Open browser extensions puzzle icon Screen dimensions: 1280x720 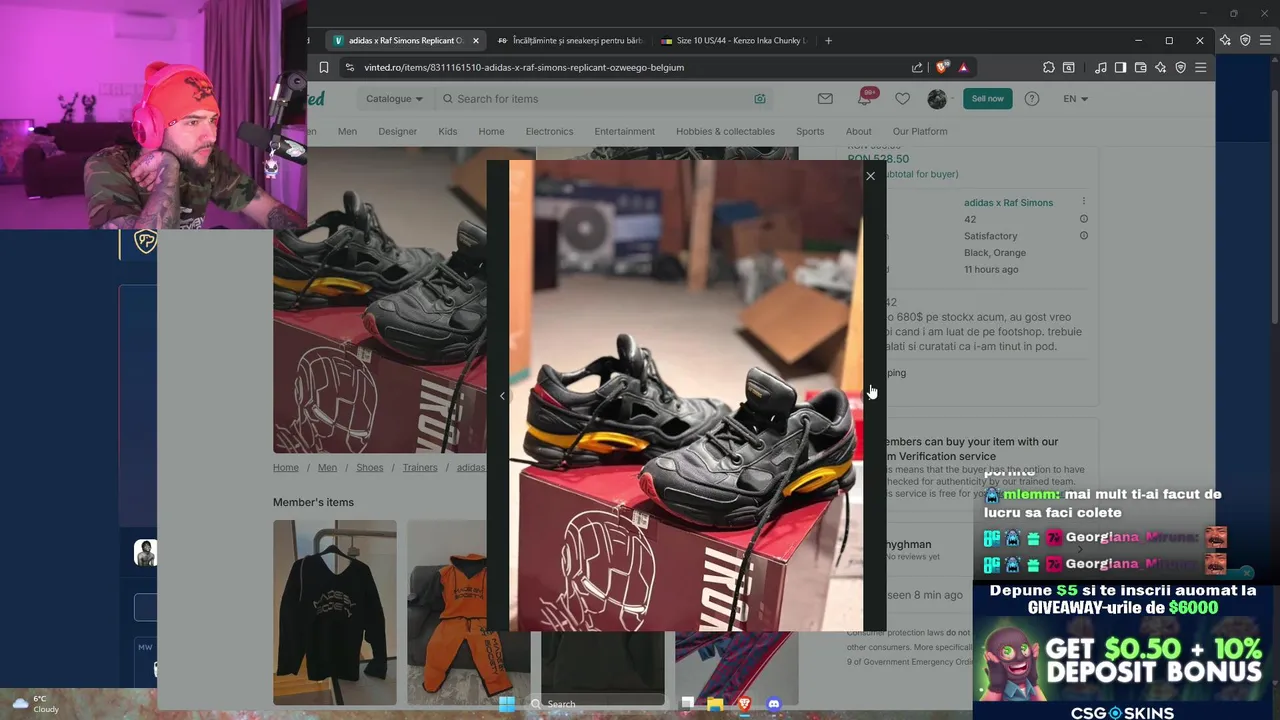tap(1048, 67)
